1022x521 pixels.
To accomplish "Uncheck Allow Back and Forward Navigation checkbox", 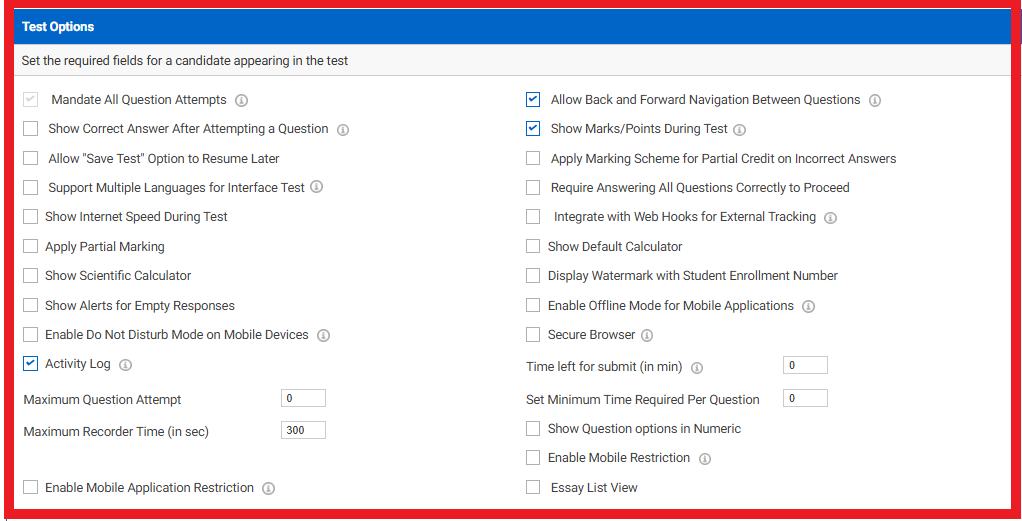I will 533,100.
